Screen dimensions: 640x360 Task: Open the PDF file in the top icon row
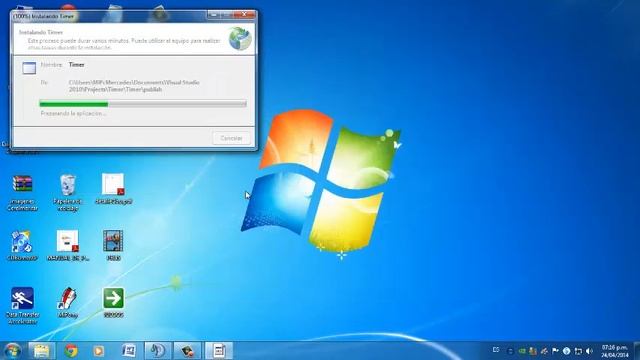113,189
